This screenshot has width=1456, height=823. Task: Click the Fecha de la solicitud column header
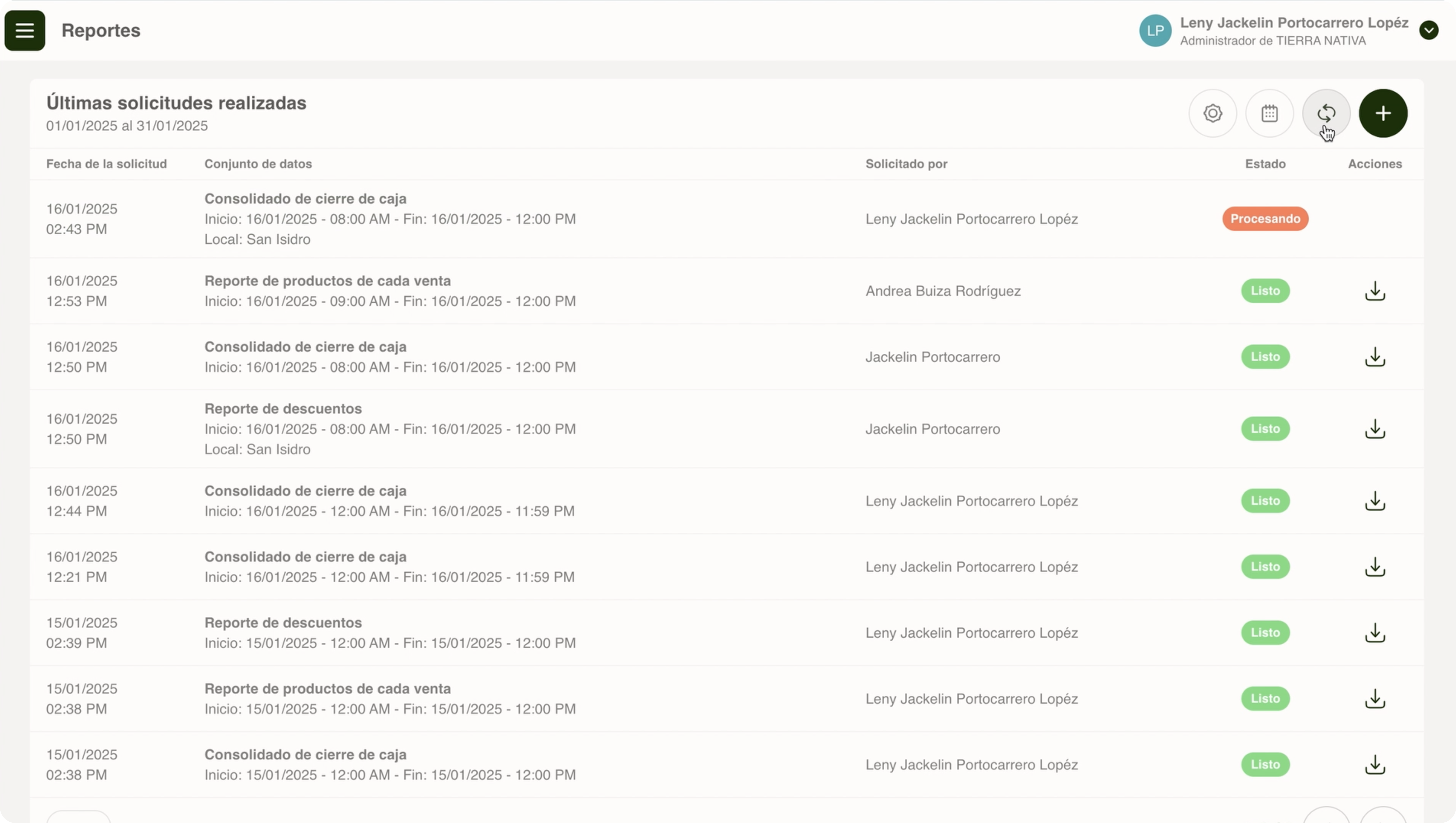tap(106, 164)
